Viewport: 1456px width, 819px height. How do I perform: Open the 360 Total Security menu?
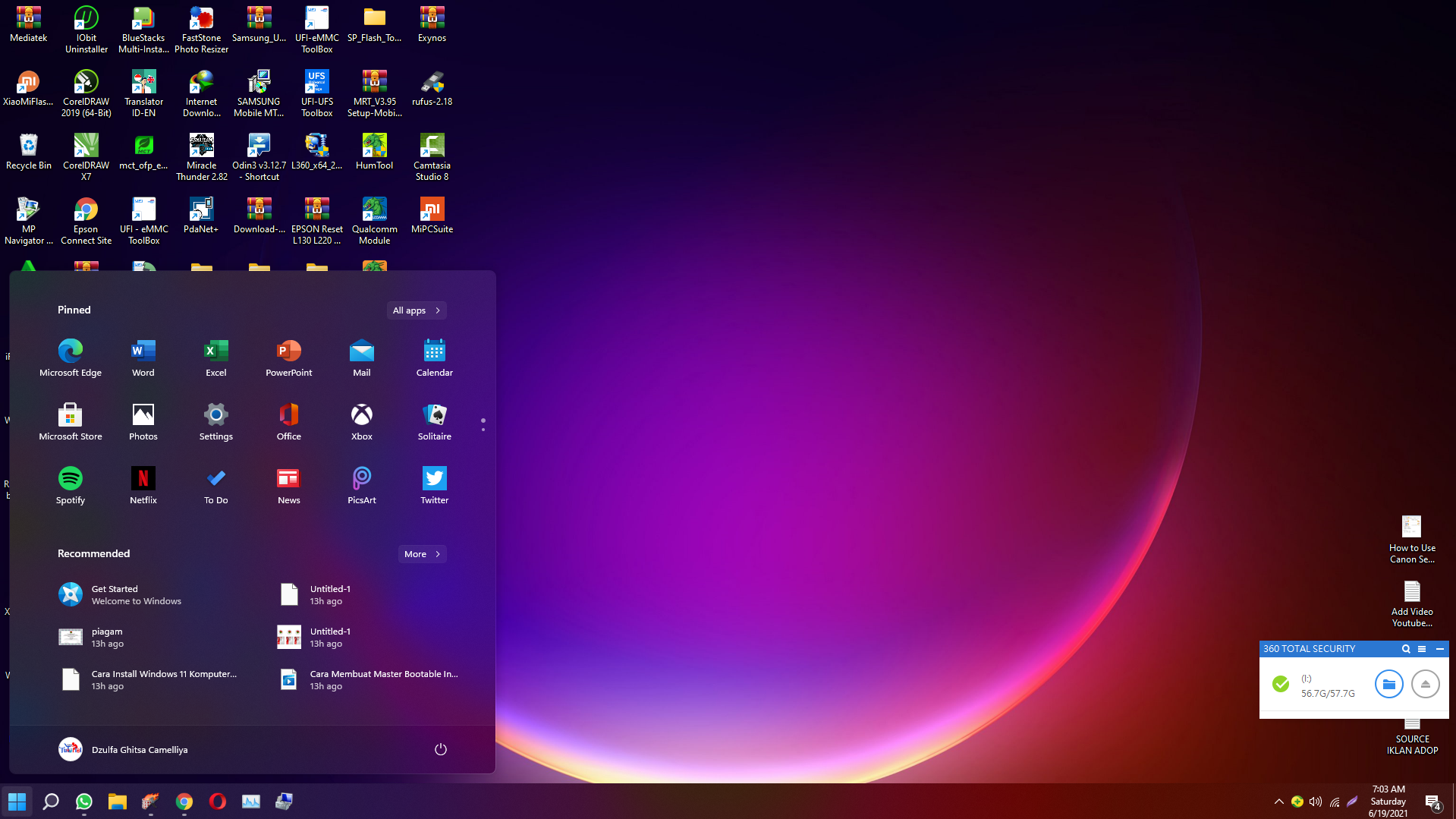pyautogui.click(x=1422, y=649)
